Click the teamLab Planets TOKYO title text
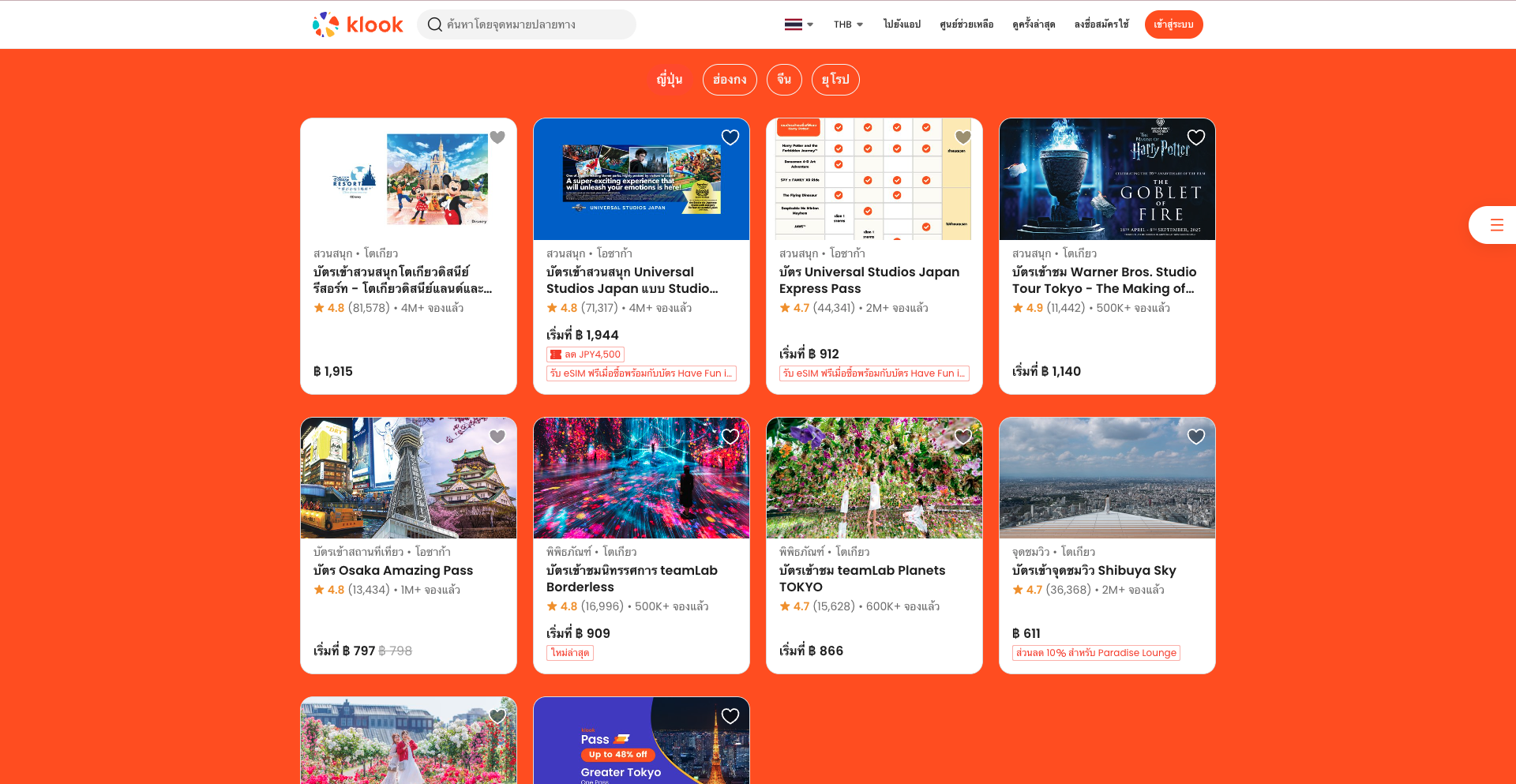The height and width of the screenshot is (784, 1516). click(862, 579)
